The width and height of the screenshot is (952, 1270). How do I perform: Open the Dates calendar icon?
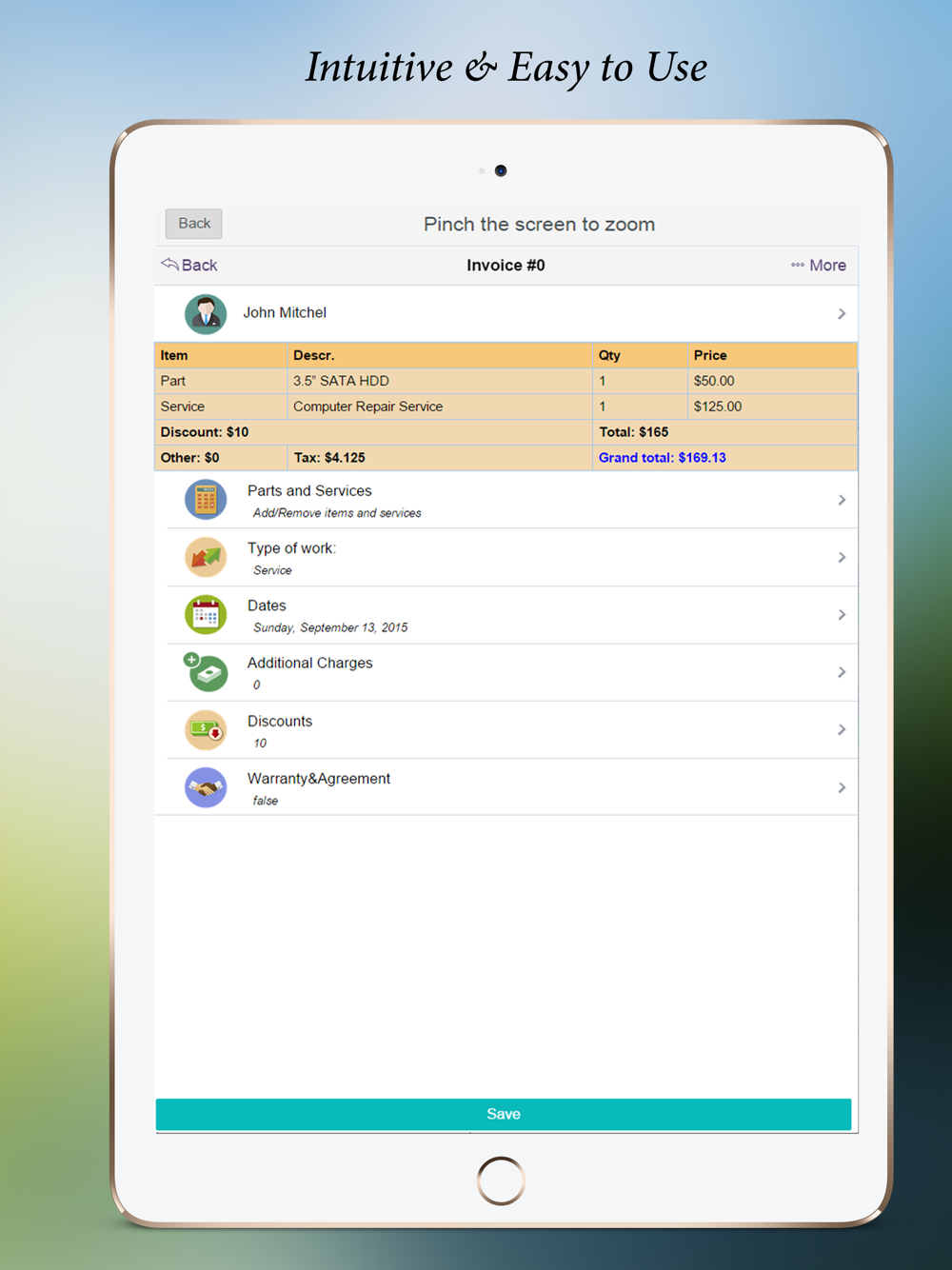pyautogui.click(x=206, y=614)
